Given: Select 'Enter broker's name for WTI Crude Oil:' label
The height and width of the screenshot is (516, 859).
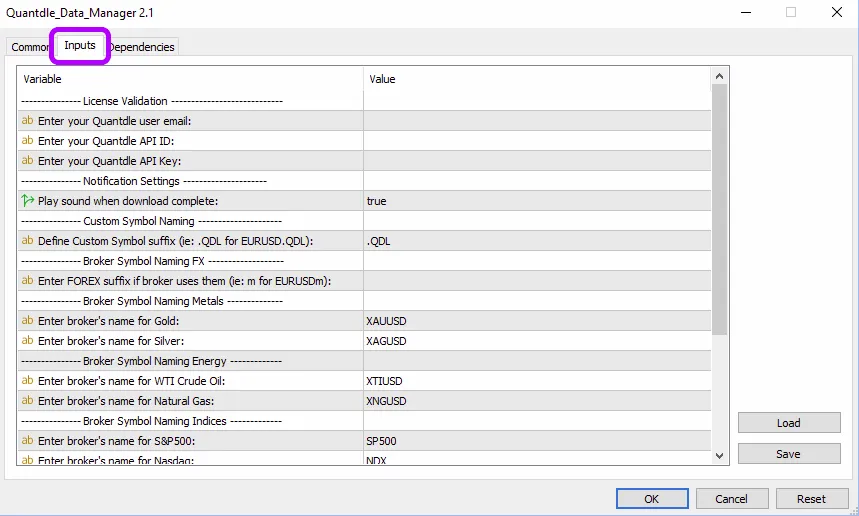Looking at the screenshot, I should pos(131,381).
